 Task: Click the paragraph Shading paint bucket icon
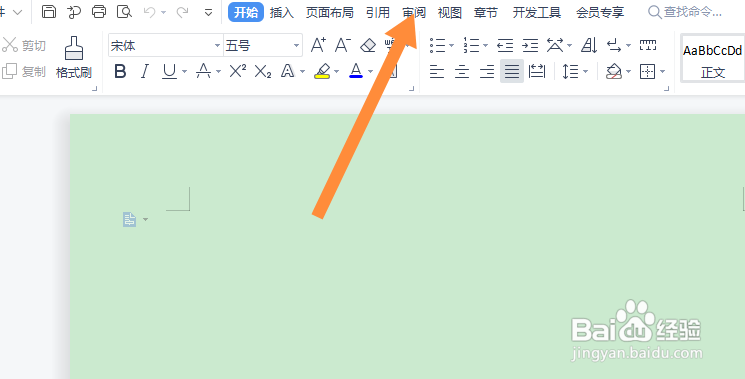[x=614, y=72]
